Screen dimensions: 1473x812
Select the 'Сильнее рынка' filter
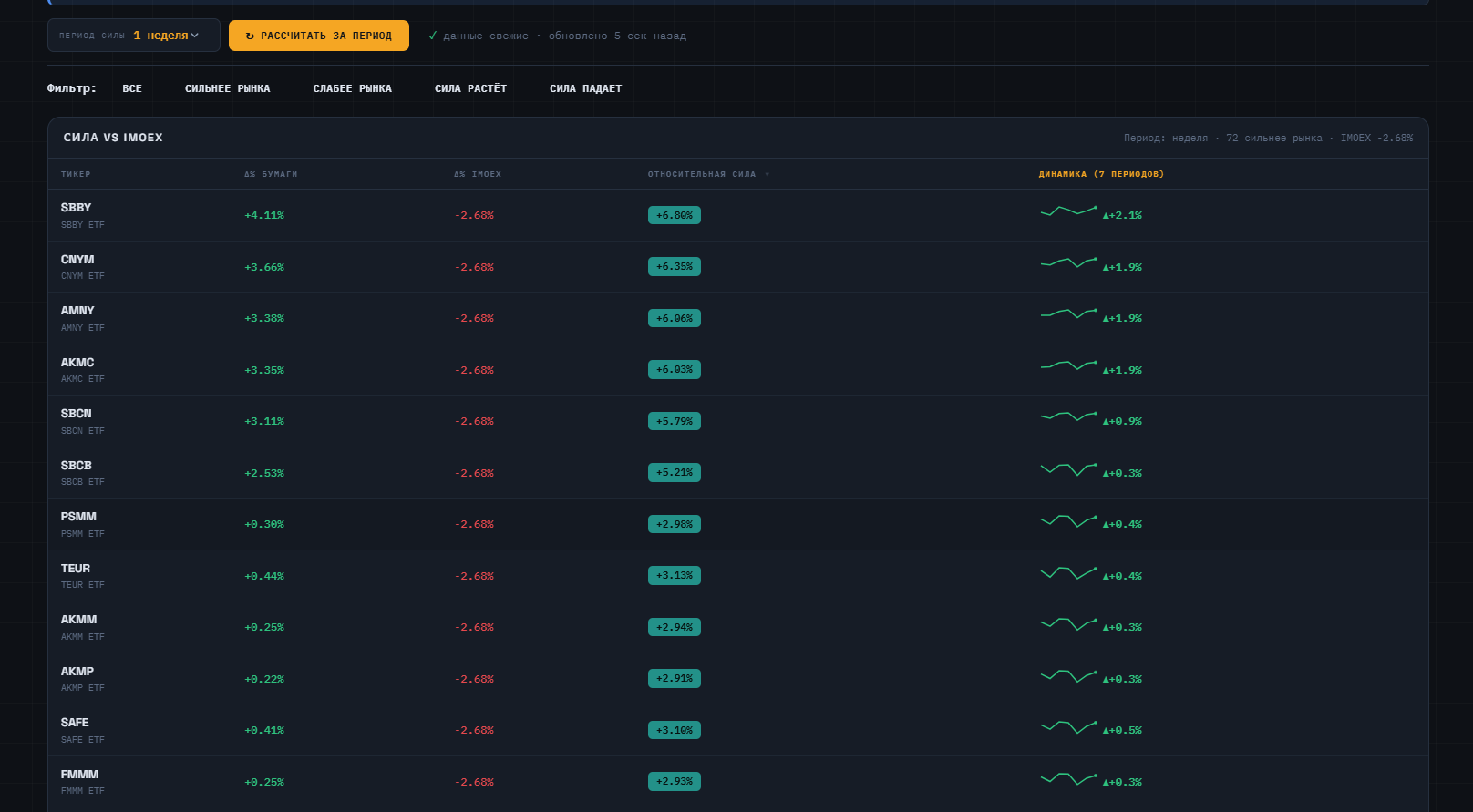tap(228, 88)
